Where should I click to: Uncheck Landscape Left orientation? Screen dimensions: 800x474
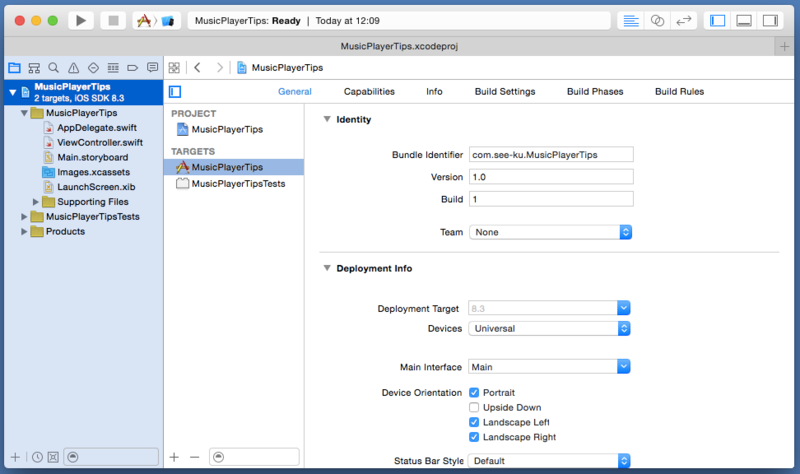click(474, 422)
